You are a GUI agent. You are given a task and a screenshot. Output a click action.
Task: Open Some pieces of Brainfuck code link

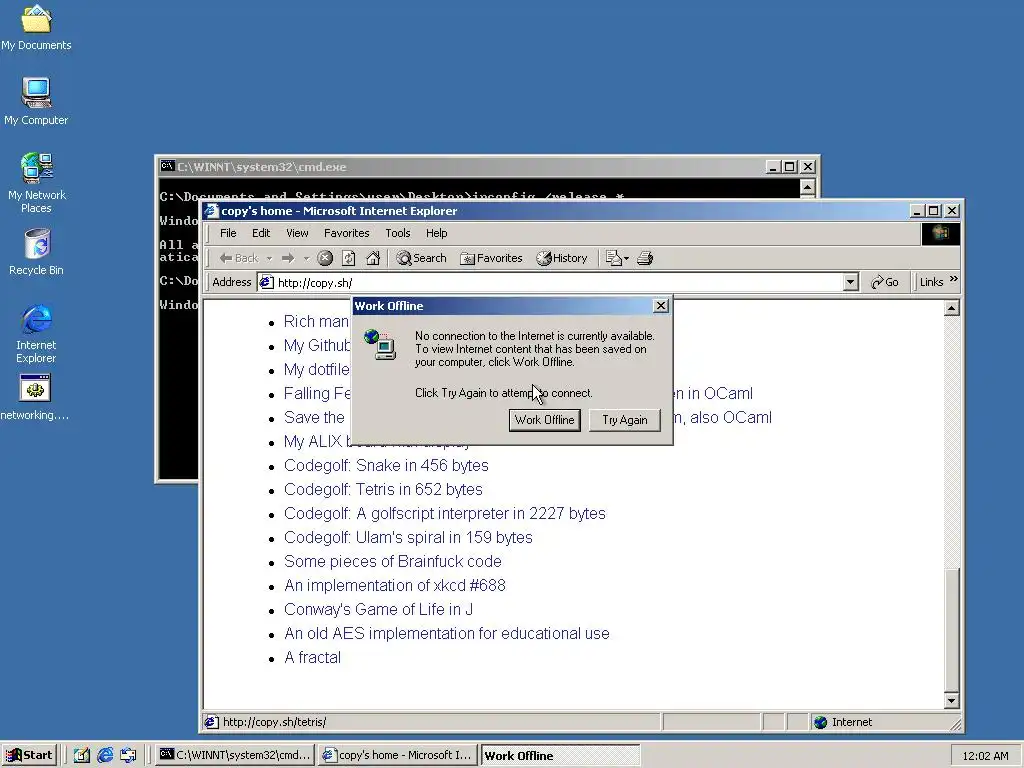[x=392, y=562]
